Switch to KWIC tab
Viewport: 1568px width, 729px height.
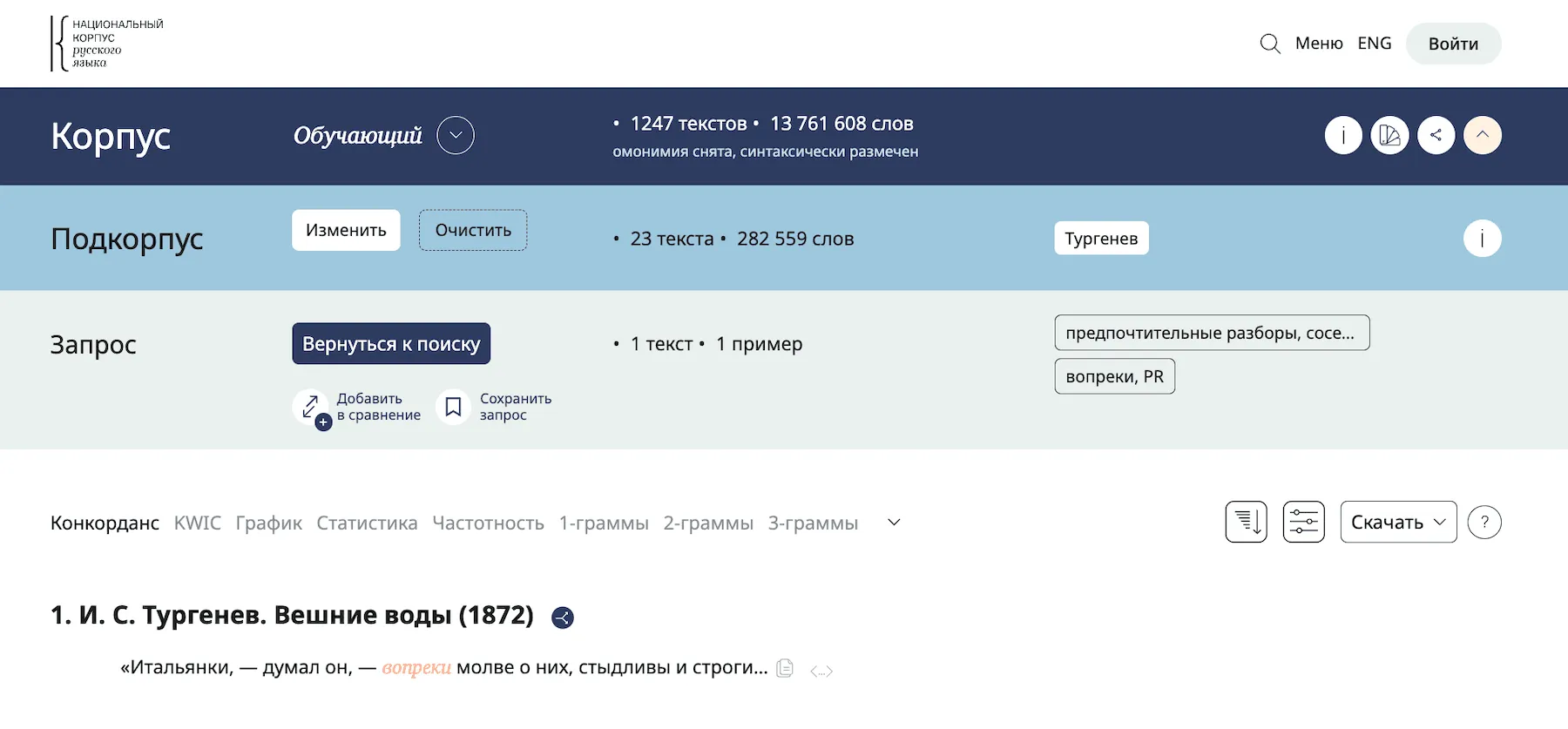tap(198, 523)
